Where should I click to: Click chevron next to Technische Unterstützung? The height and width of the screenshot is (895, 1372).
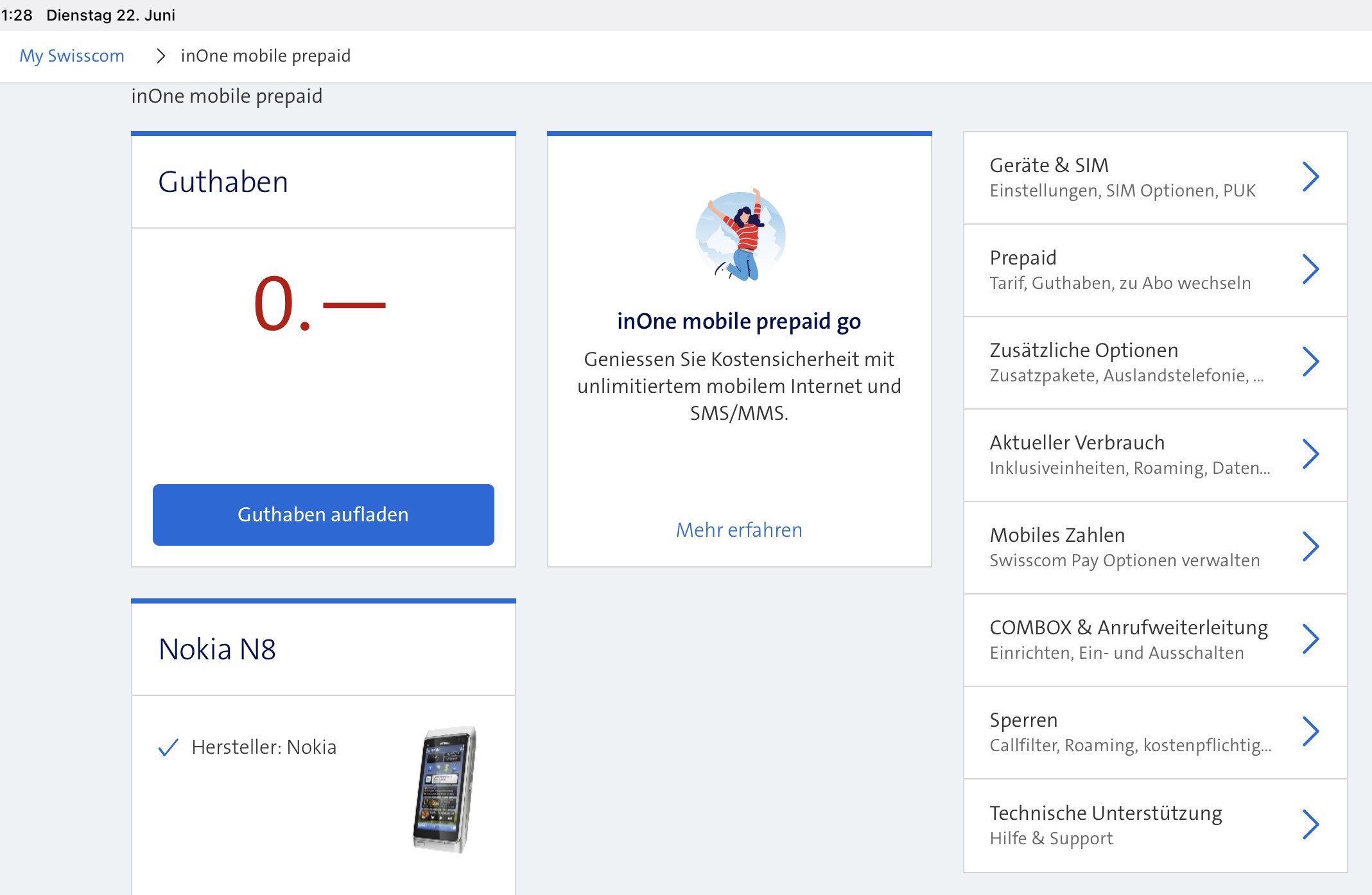1310,825
